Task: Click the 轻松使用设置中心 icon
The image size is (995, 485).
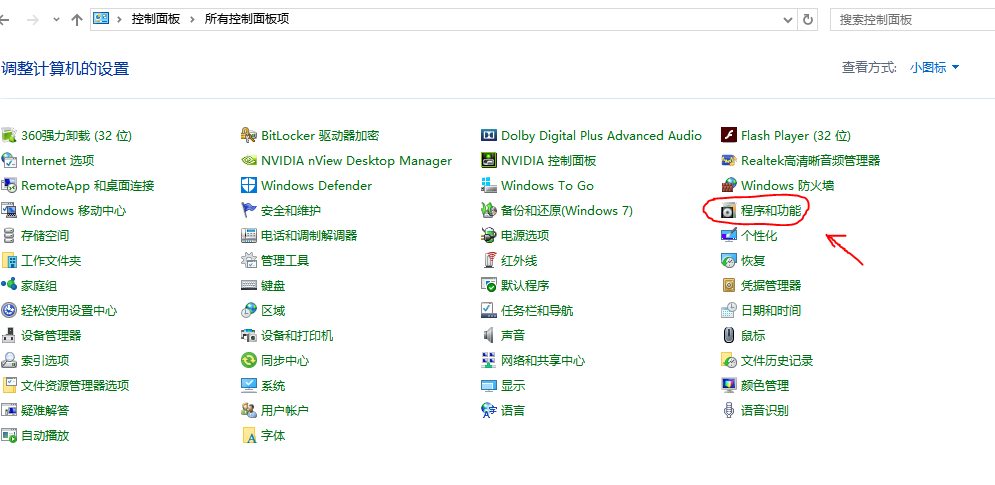Action: click(8, 310)
